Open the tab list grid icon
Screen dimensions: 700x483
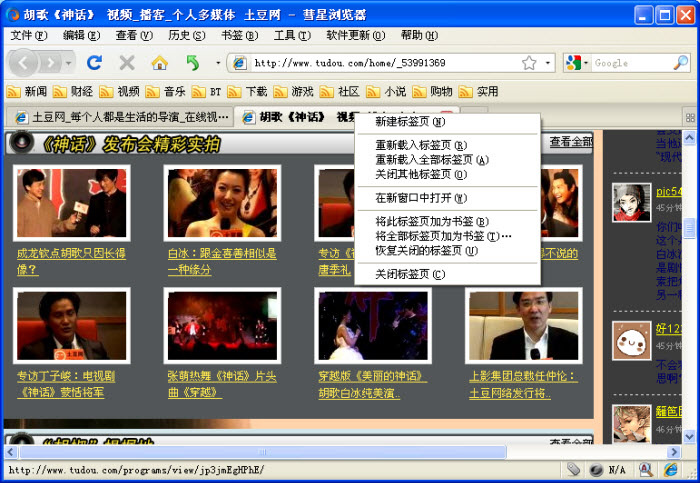(690, 118)
